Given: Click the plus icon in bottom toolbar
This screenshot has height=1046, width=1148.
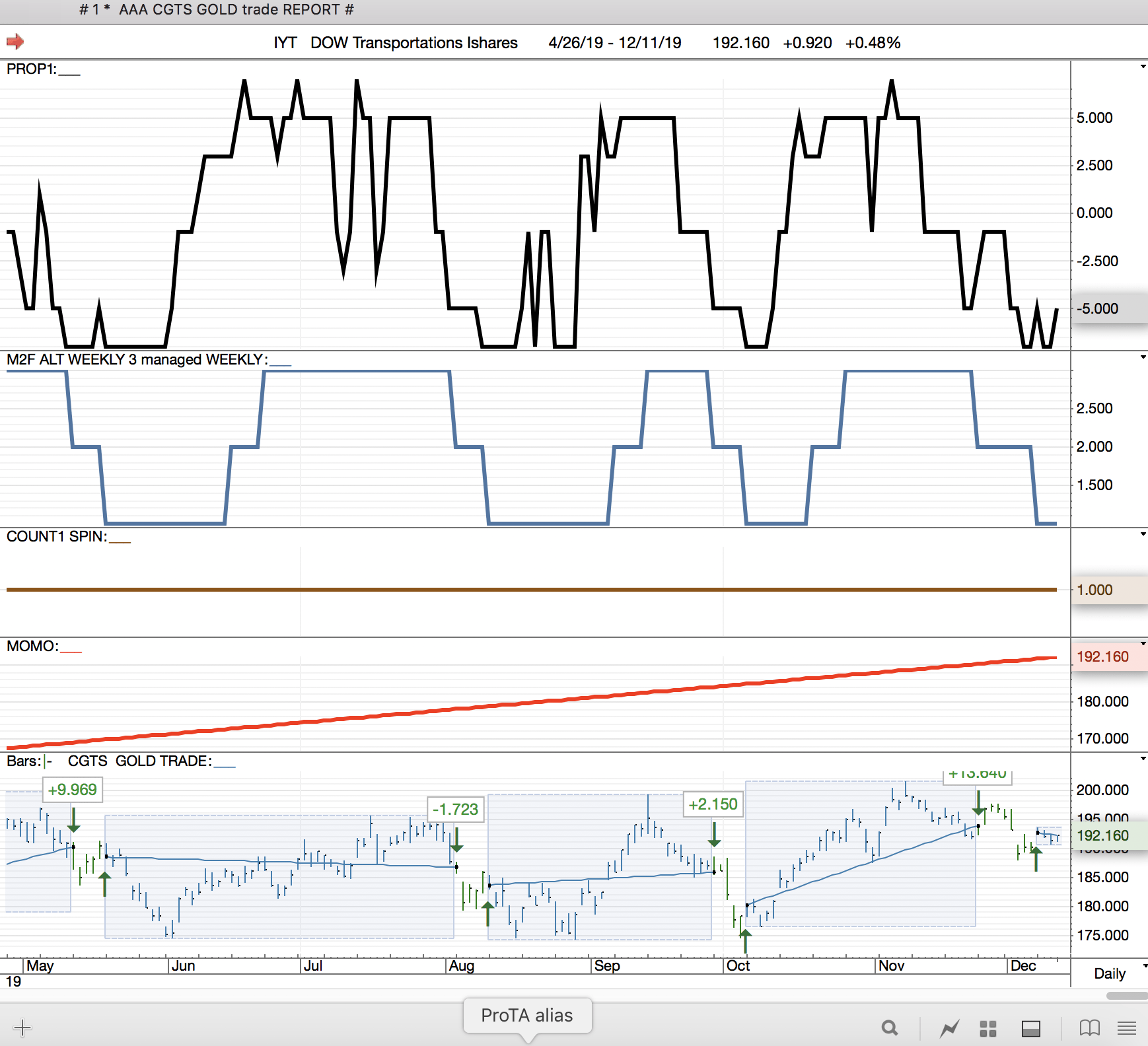Looking at the screenshot, I should coord(22,1028).
